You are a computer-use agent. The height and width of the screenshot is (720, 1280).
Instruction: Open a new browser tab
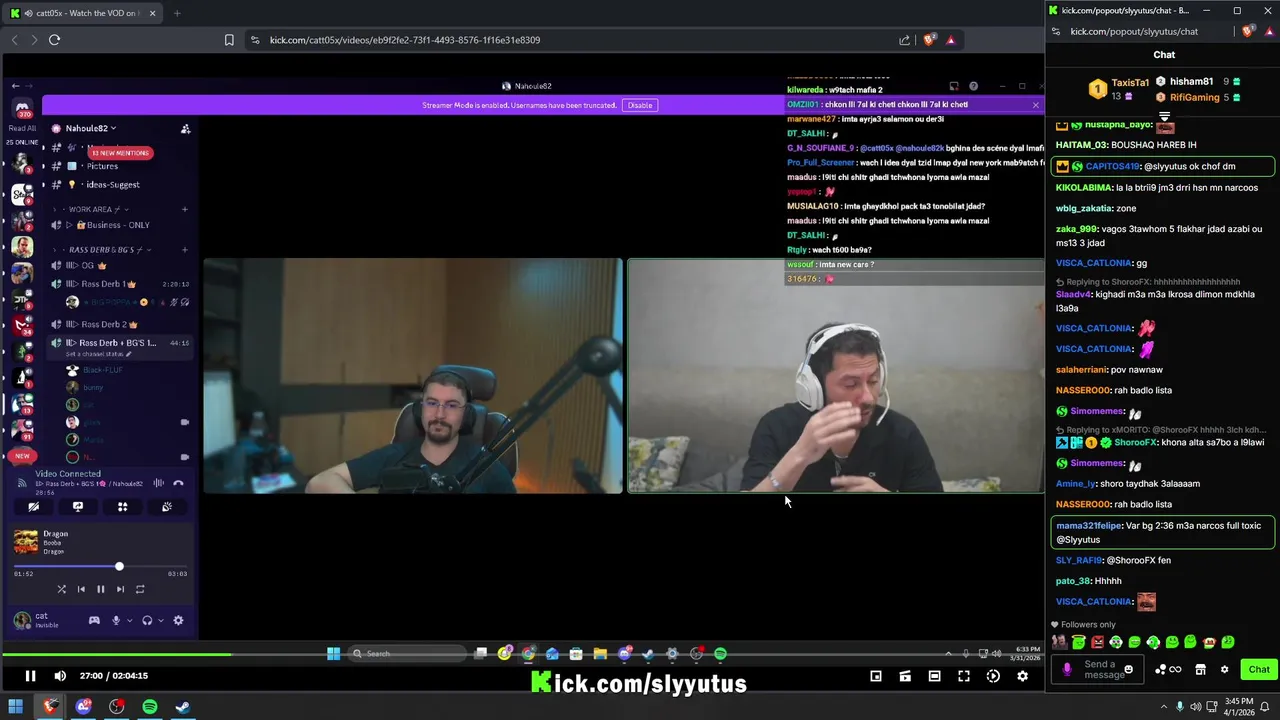177,13
